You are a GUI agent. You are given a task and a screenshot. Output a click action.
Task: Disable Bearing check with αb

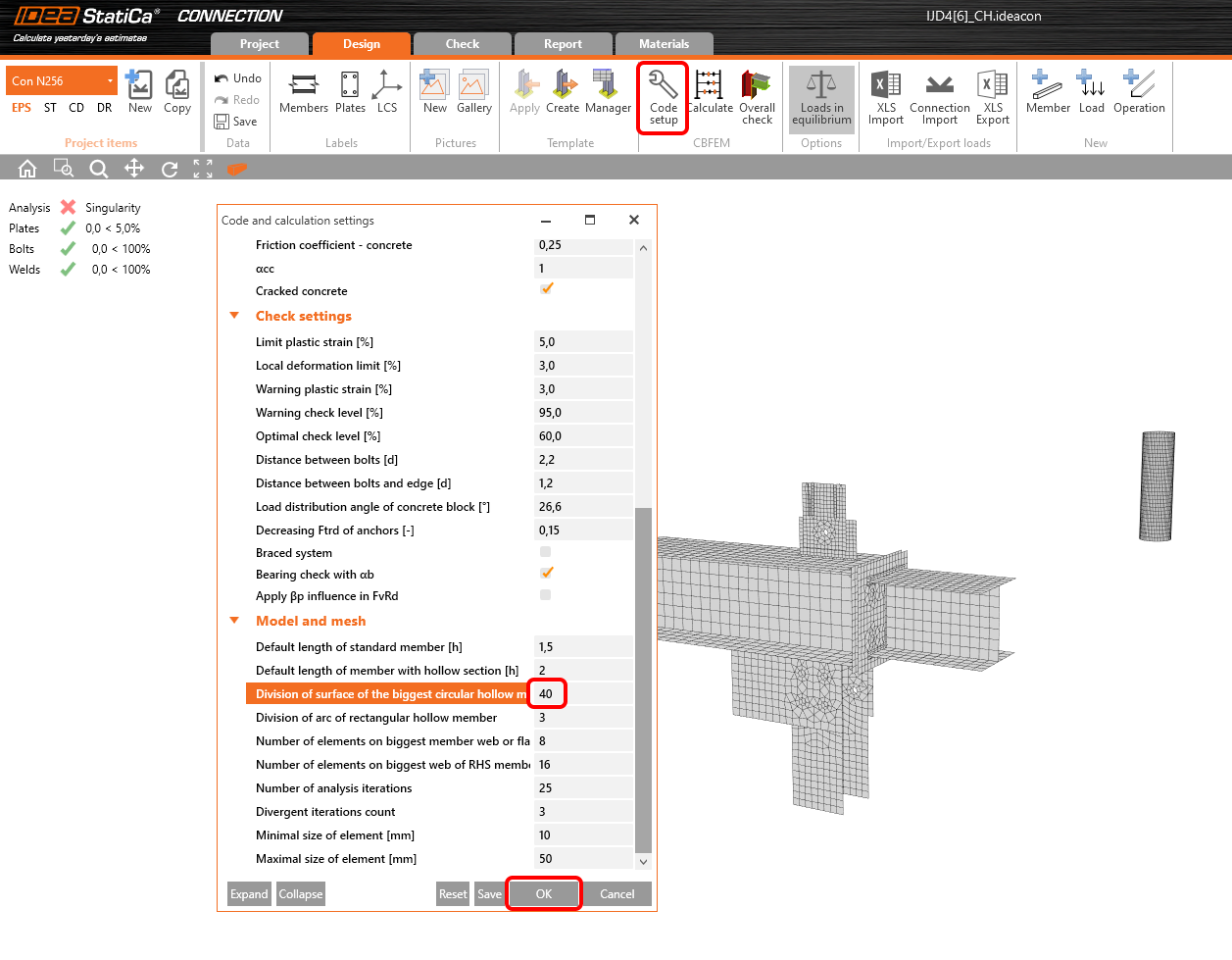point(546,573)
